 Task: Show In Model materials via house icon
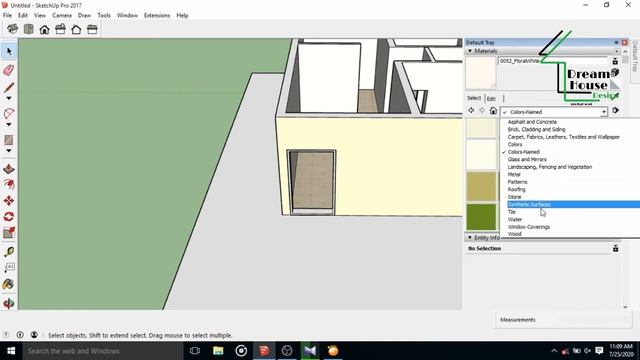[x=493, y=111]
